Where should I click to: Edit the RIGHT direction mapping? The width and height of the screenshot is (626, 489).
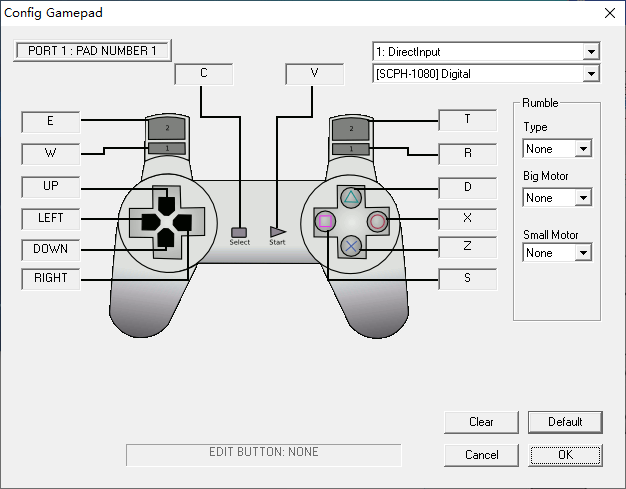tap(51, 279)
